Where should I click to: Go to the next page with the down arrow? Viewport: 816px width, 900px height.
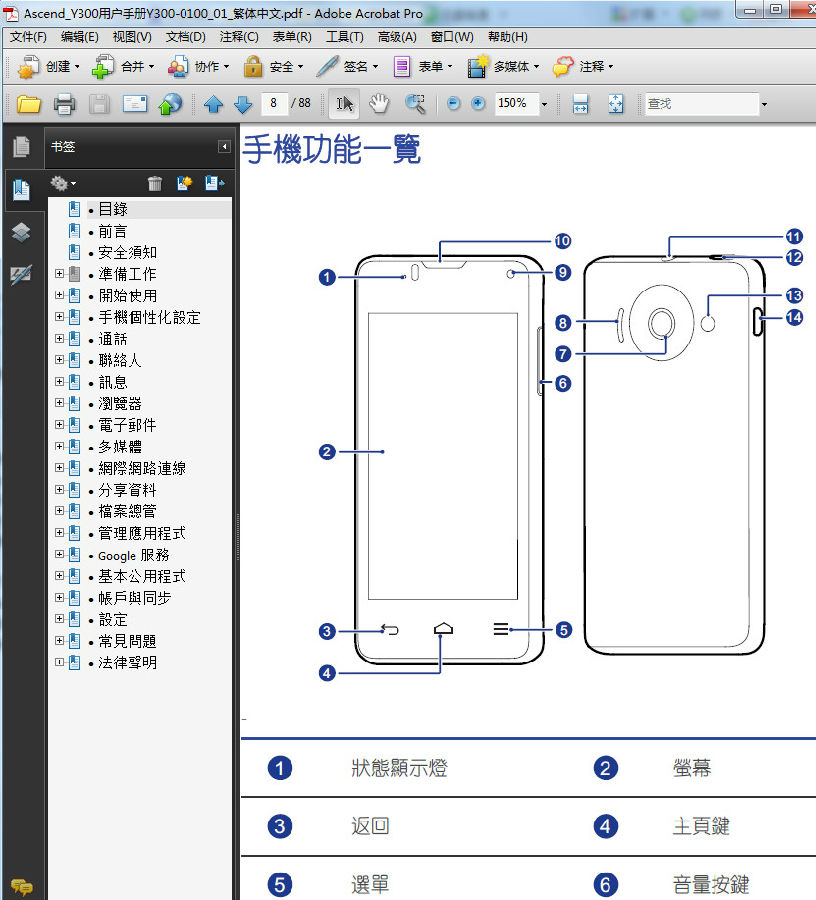(243, 104)
